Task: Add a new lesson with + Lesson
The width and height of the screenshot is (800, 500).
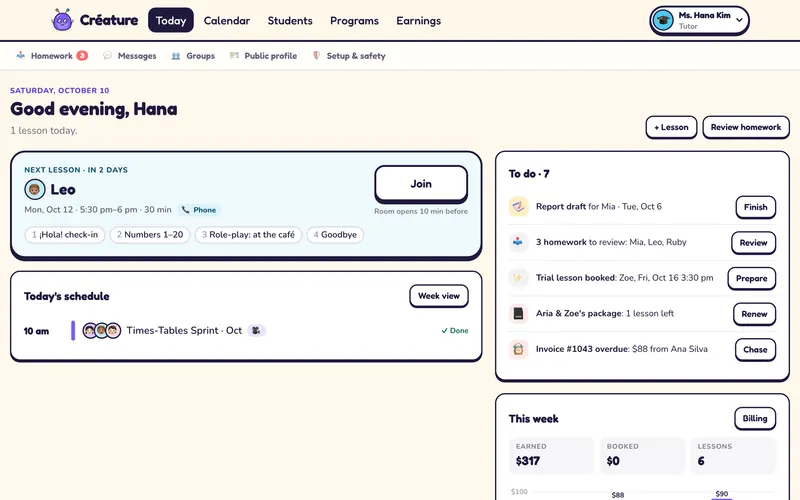Action: click(x=671, y=127)
